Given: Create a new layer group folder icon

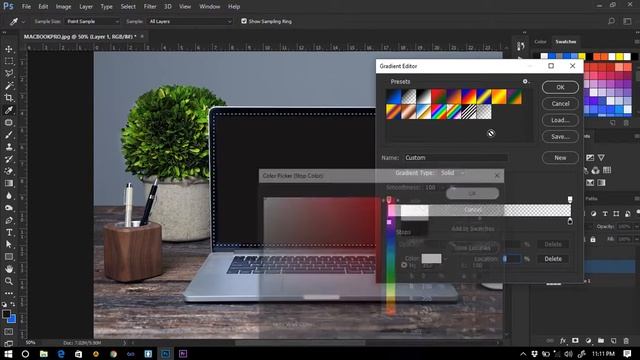Looking at the screenshot, I should pos(601,341).
